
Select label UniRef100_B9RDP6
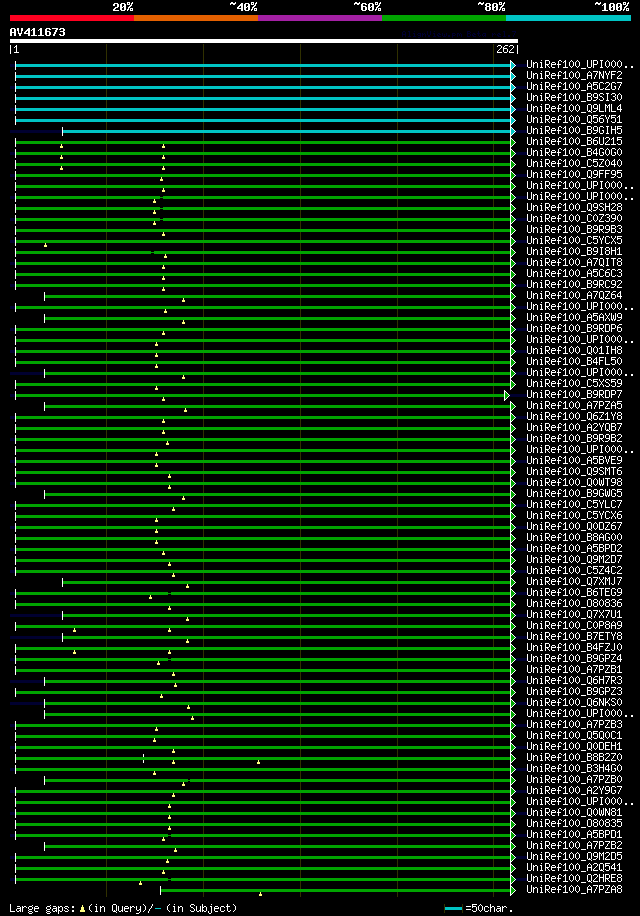pos(574,328)
